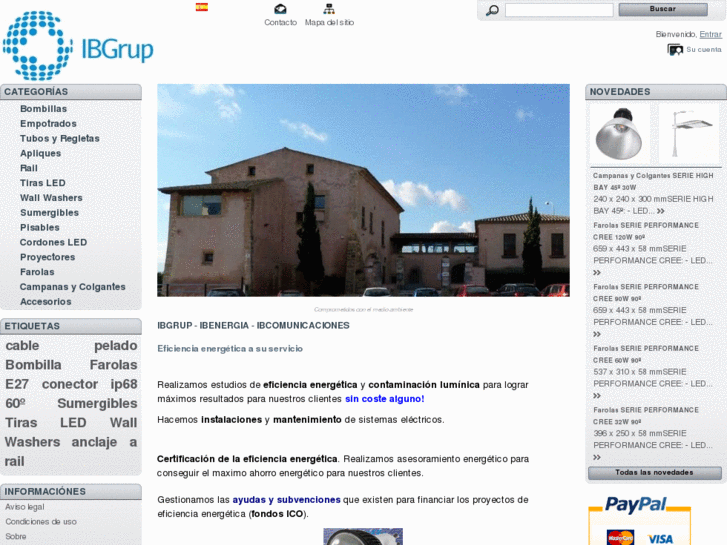The height and width of the screenshot is (545, 727).
Task: Click the PayPal logo
Action: 636,505
